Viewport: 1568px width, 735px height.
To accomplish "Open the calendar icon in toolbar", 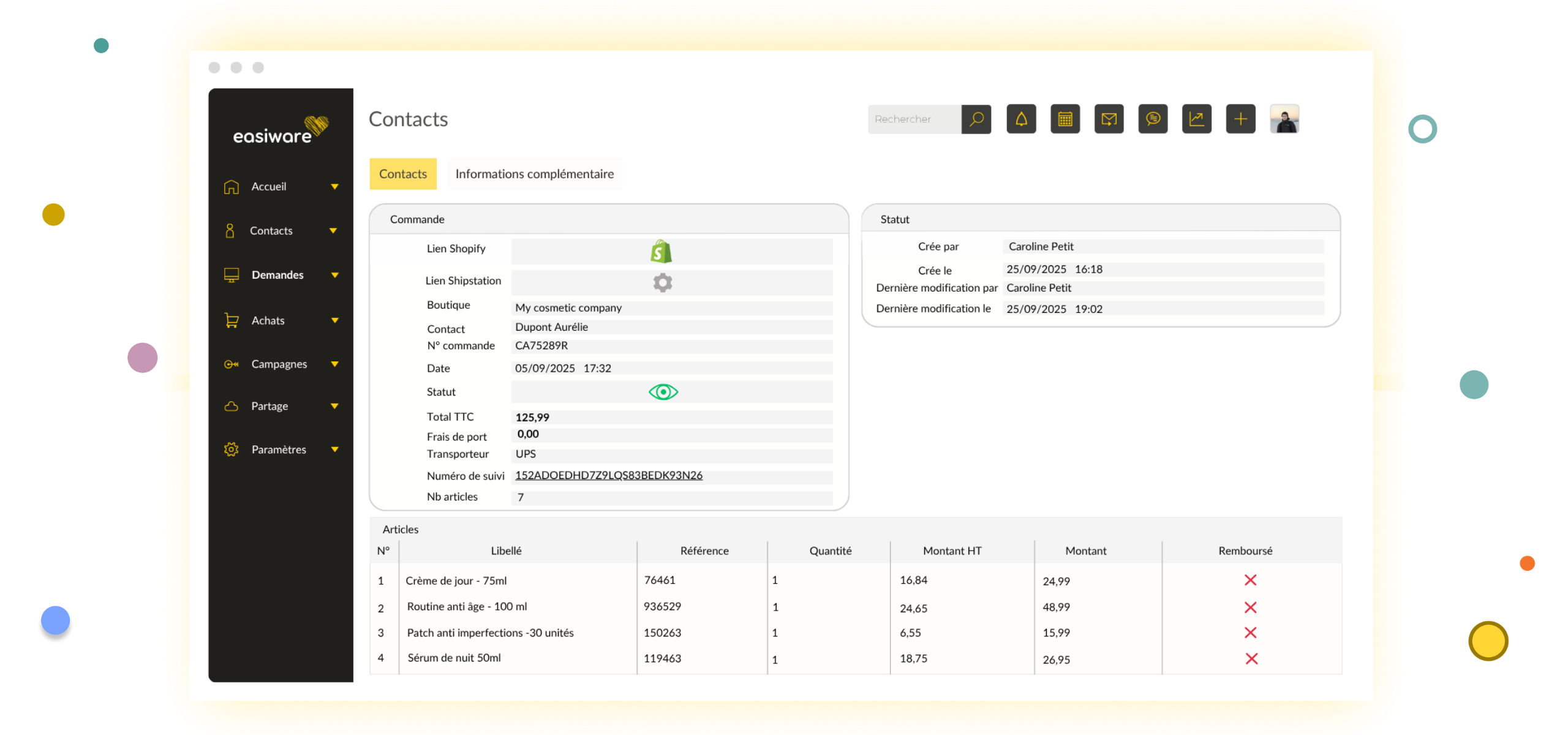I will coord(1065,119).
